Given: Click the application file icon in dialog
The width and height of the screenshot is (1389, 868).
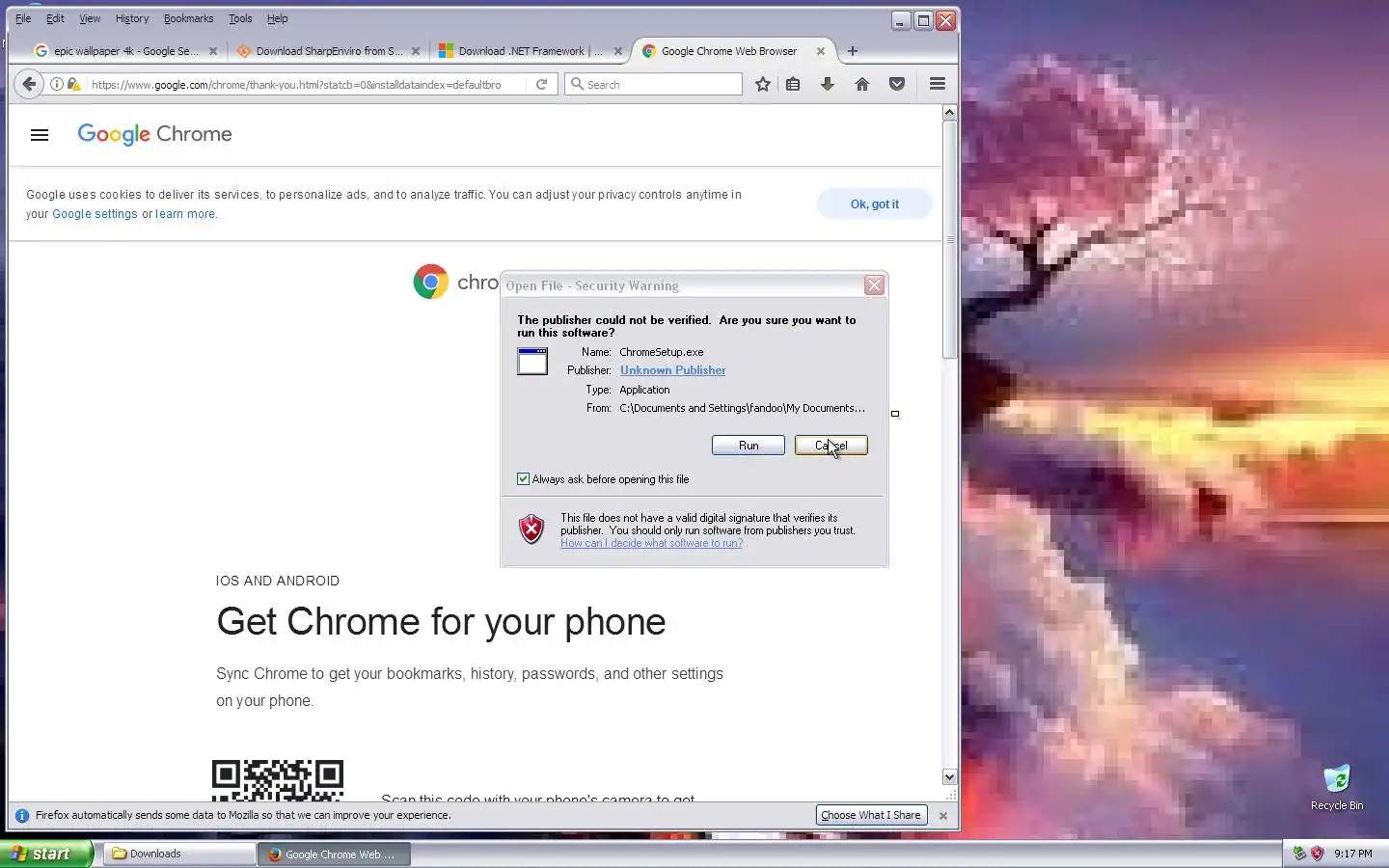Looking at the screenshot, I should pos(532,361).
